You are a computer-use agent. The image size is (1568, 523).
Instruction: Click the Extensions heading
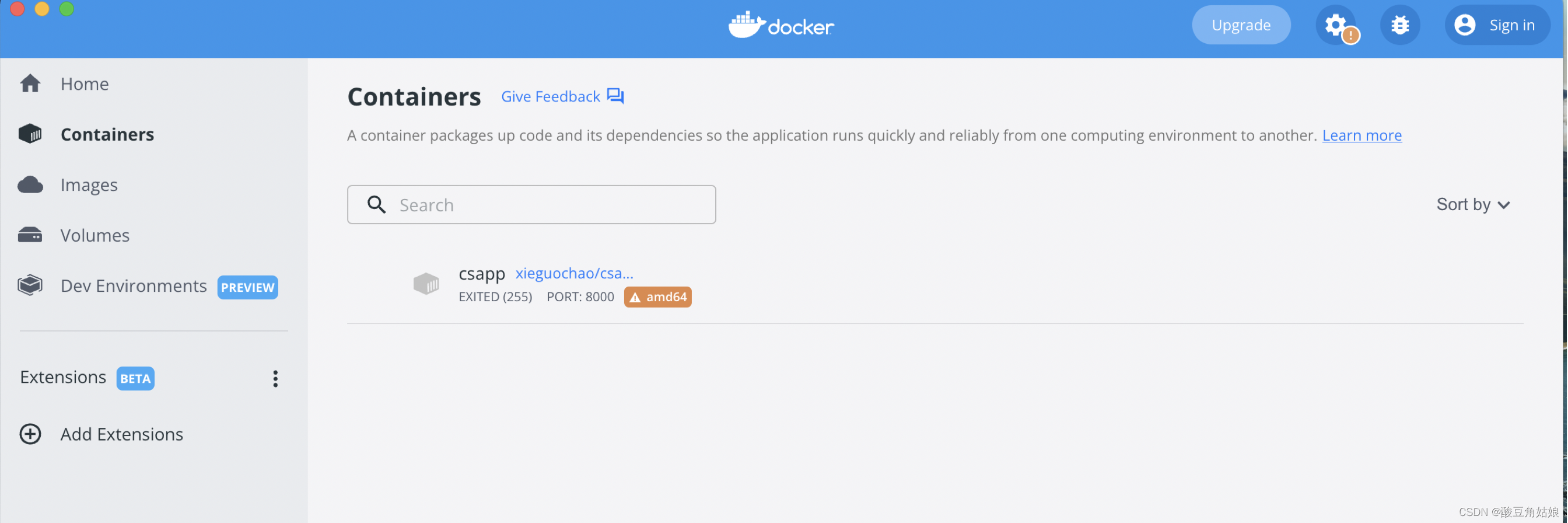[x=62, y=377]
